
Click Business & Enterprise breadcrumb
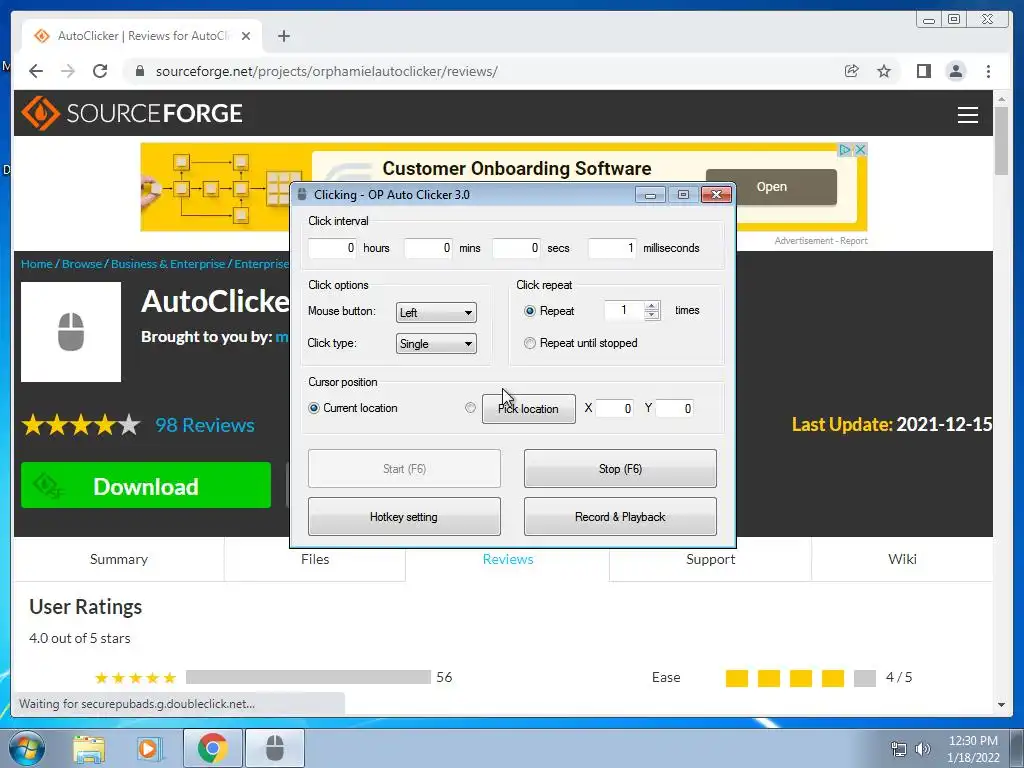tap(168, 264)
